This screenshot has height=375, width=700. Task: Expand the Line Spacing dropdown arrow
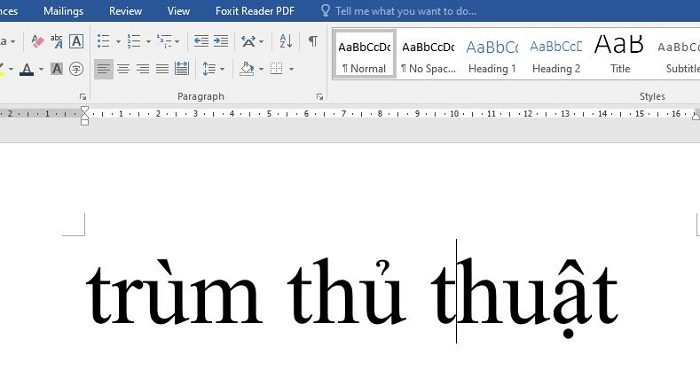coord(222,69)
